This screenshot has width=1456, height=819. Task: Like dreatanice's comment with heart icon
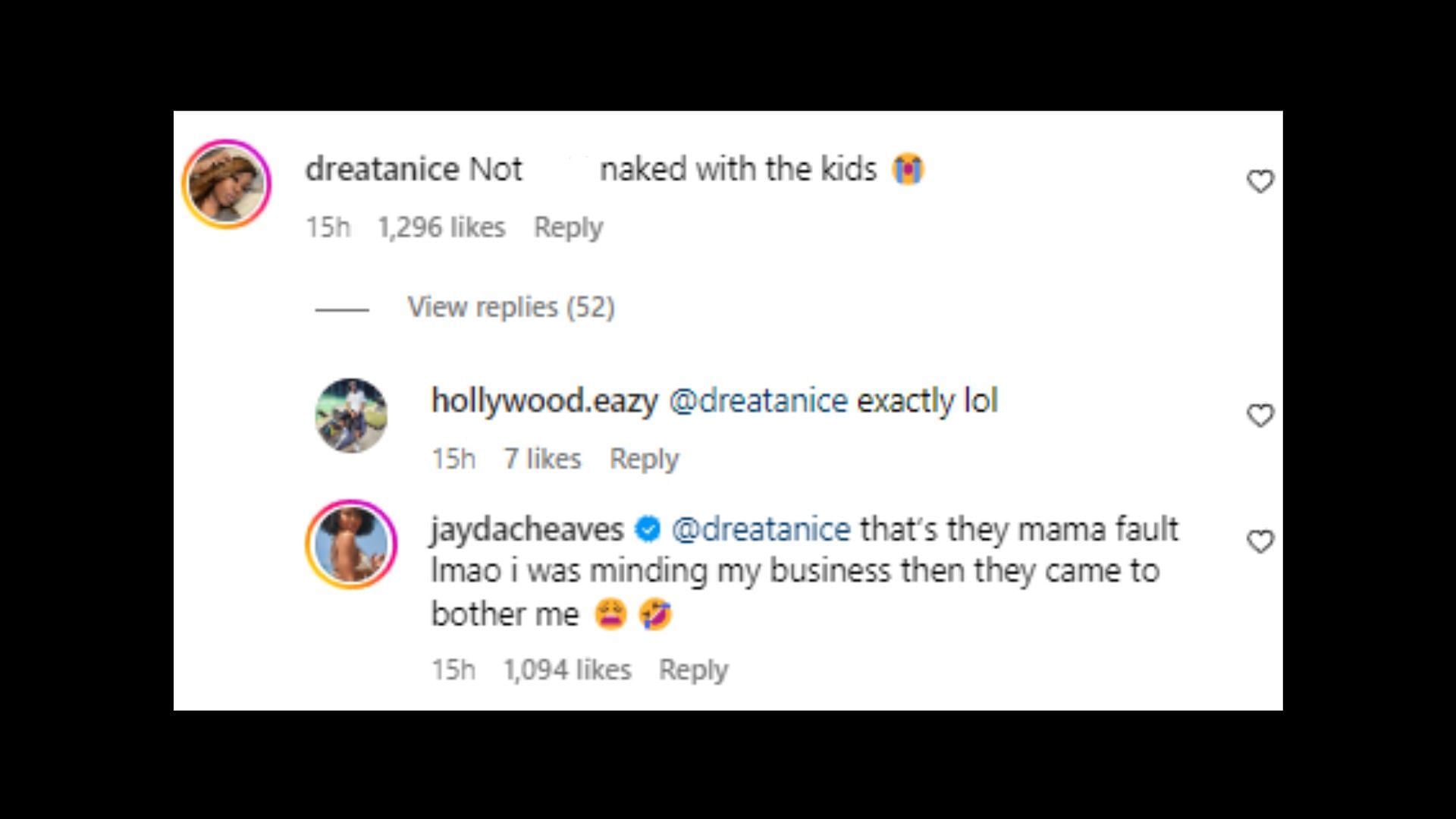[1260, 181]
